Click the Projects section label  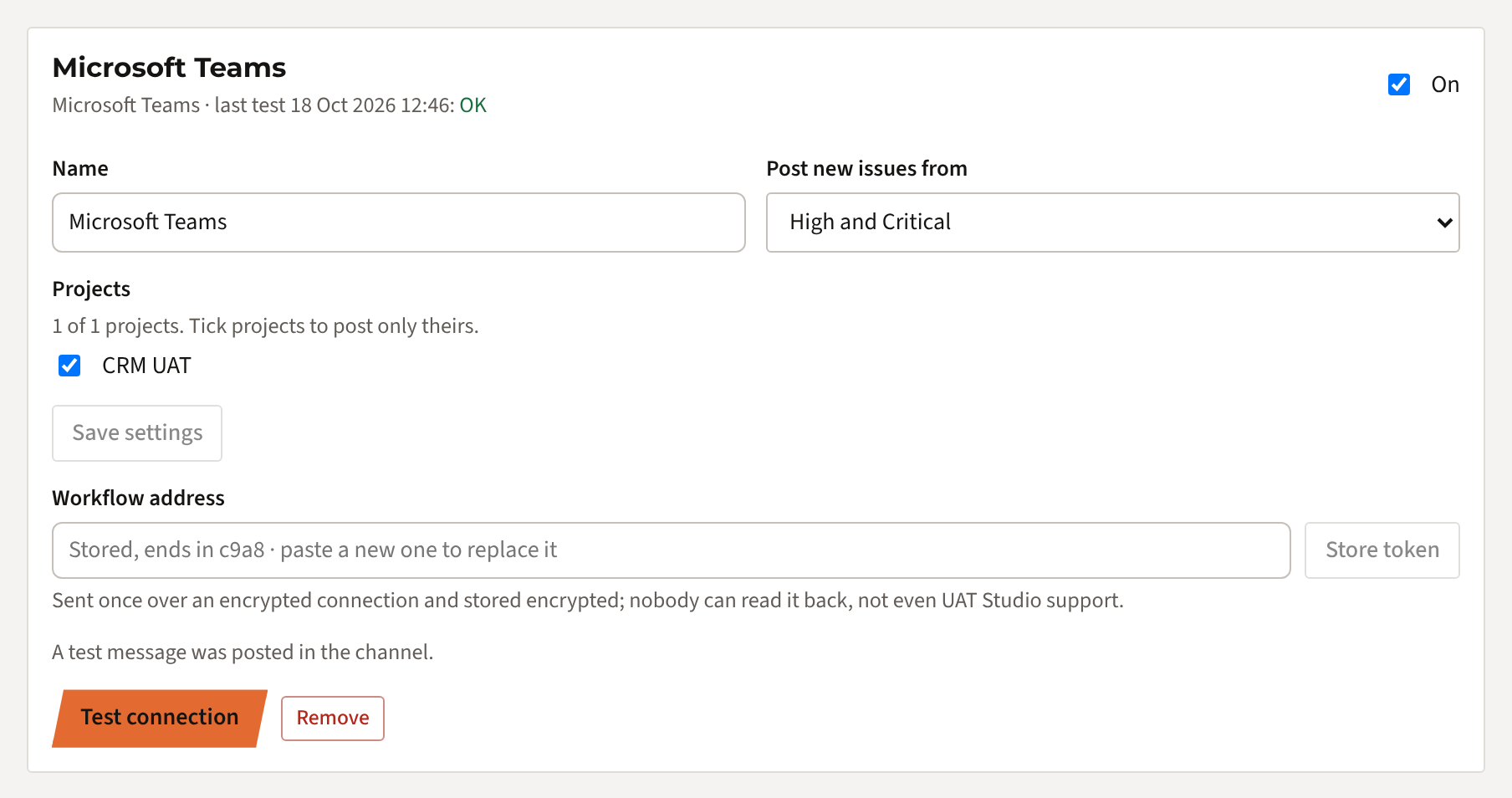pyautogui.click(x=92, y=289)
